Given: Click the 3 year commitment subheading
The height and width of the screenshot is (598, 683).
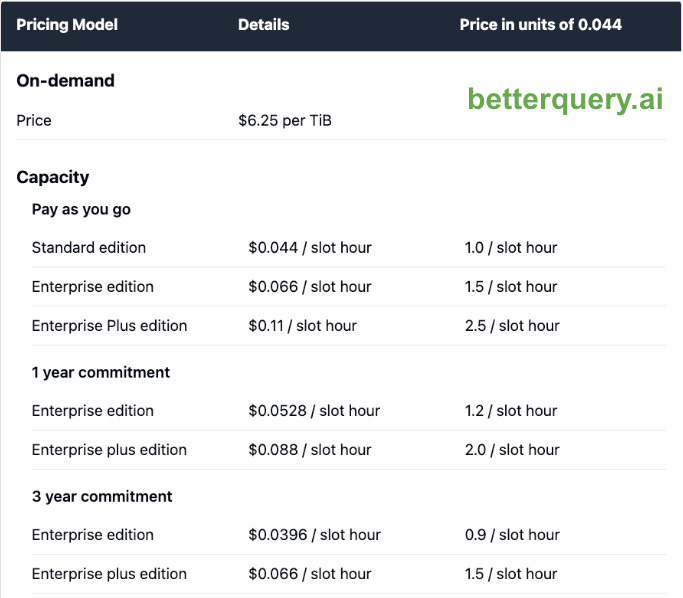Looking at the screenshot, I should point(102,496).
